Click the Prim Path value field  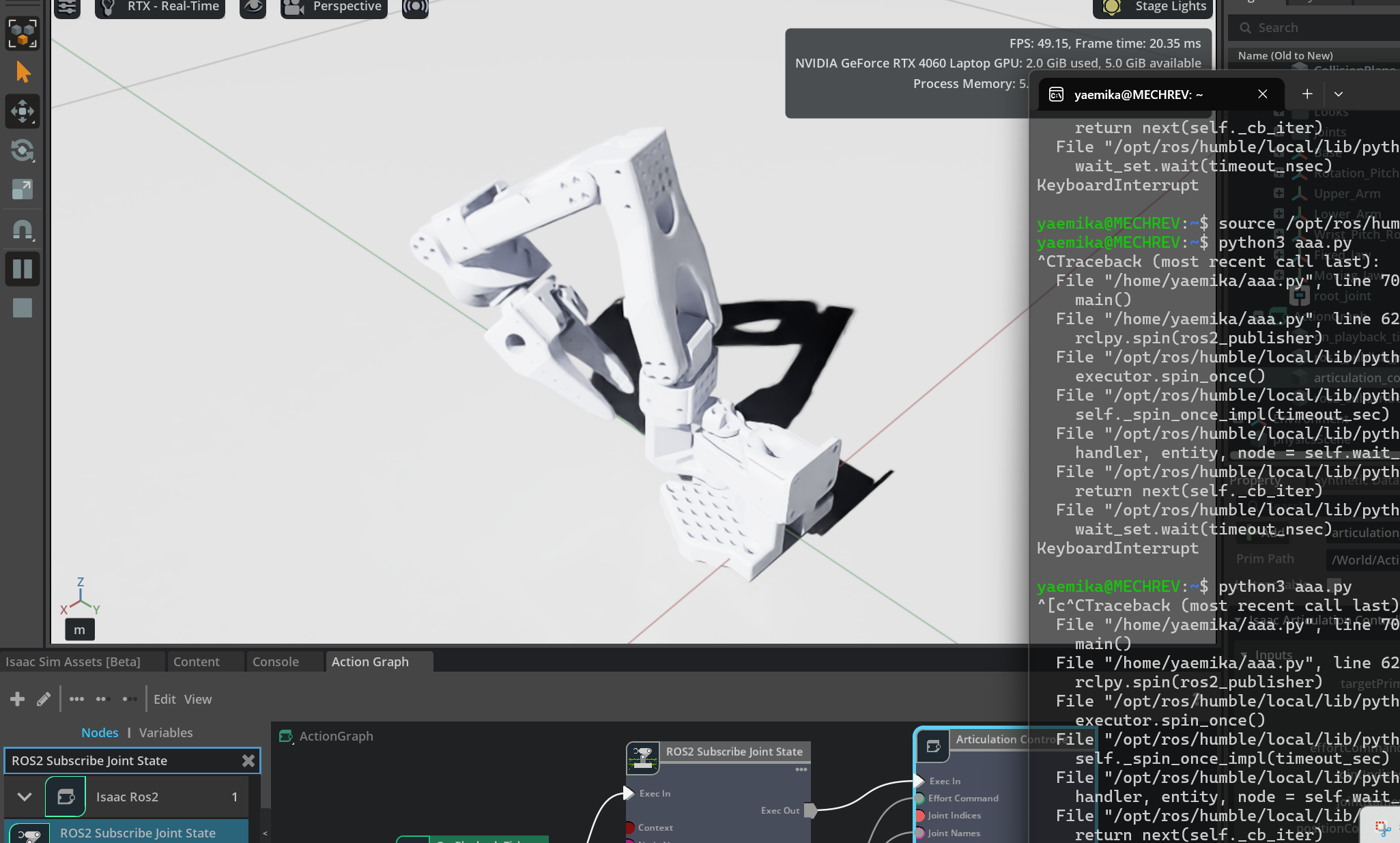(1363, 560)
